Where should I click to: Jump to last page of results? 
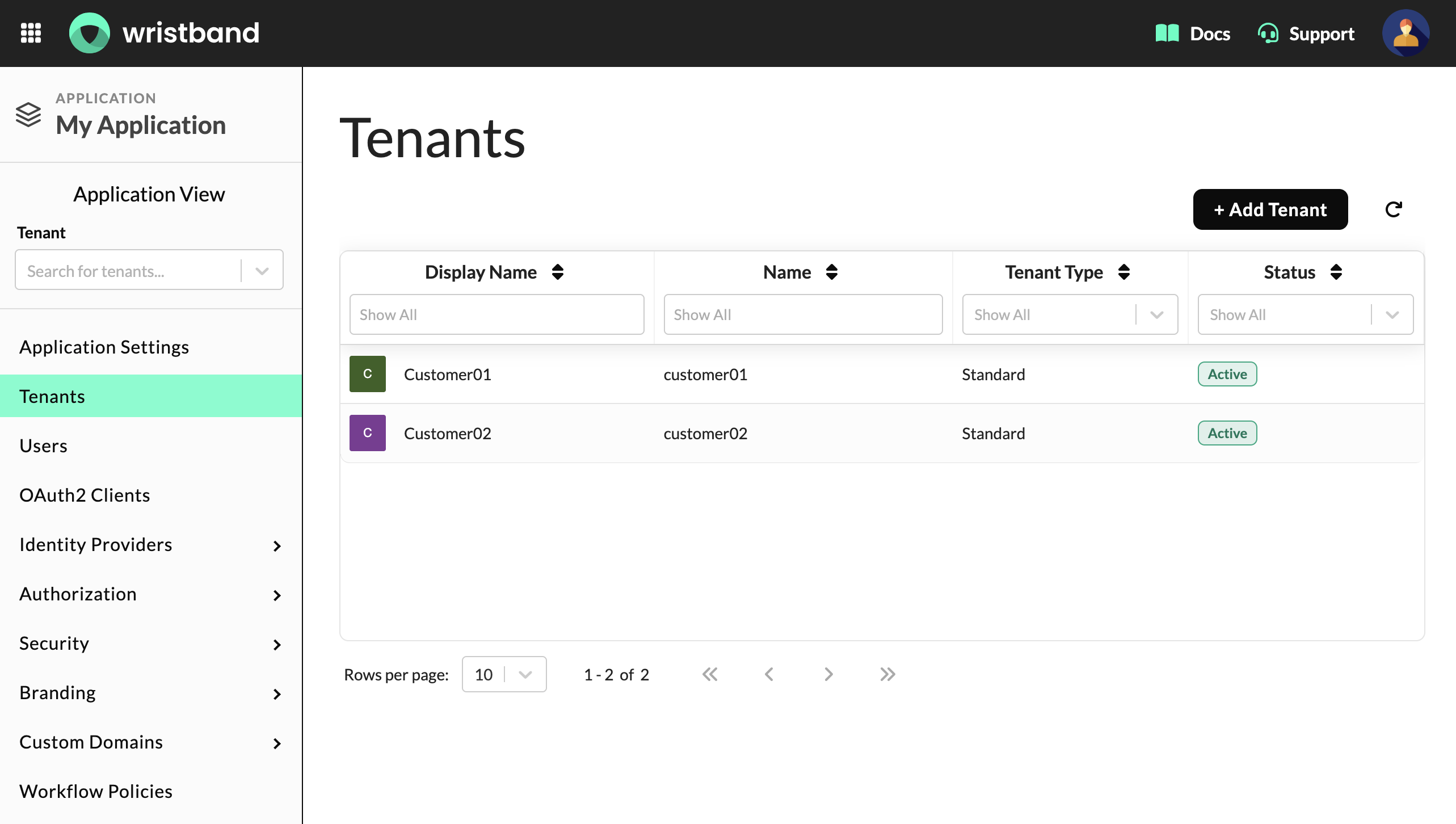coord(888,674)
